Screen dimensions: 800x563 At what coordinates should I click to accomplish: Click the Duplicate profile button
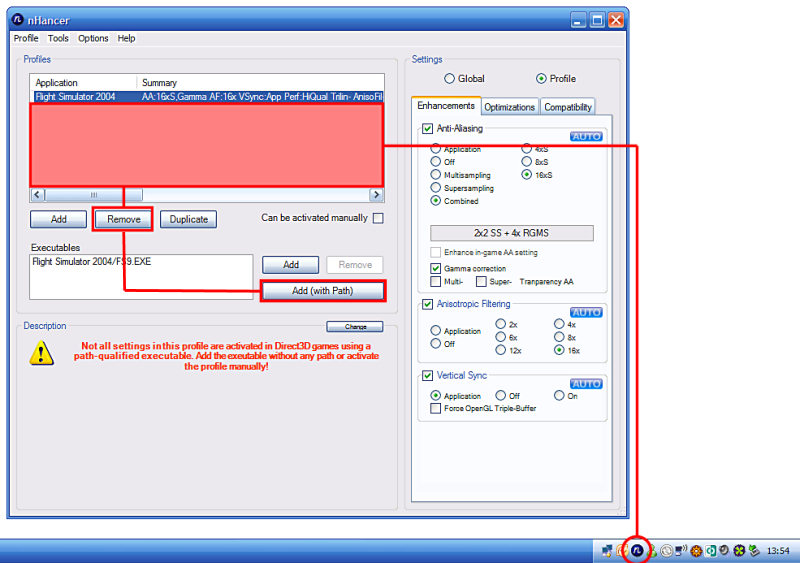point(188,219)
